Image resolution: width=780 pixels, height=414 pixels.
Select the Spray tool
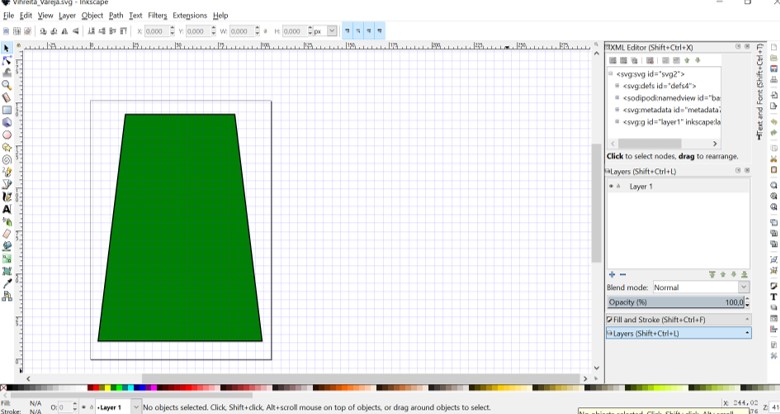click(x=6, y=222)
